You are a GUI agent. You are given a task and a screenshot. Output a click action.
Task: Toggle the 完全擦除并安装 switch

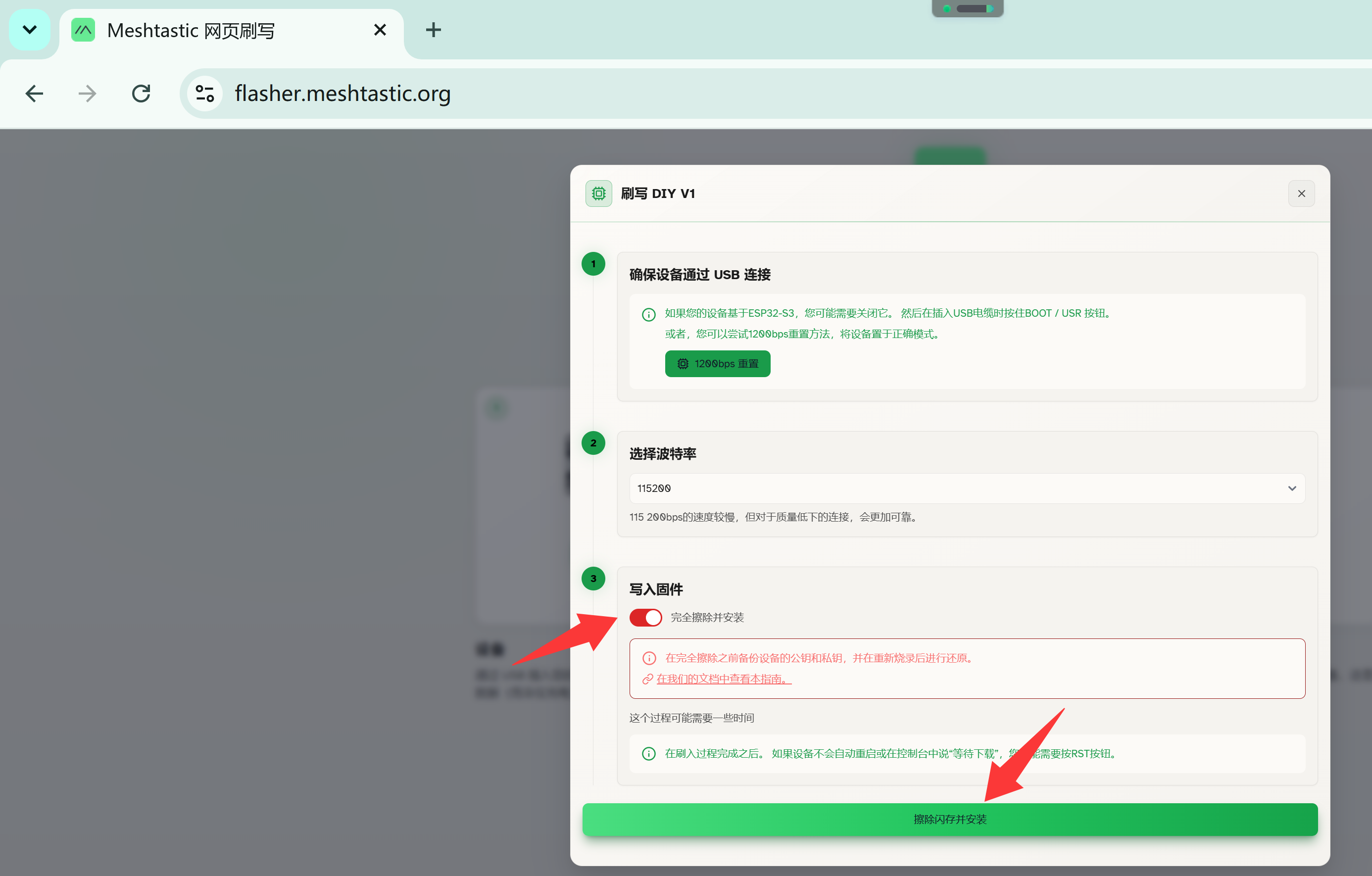645,618
